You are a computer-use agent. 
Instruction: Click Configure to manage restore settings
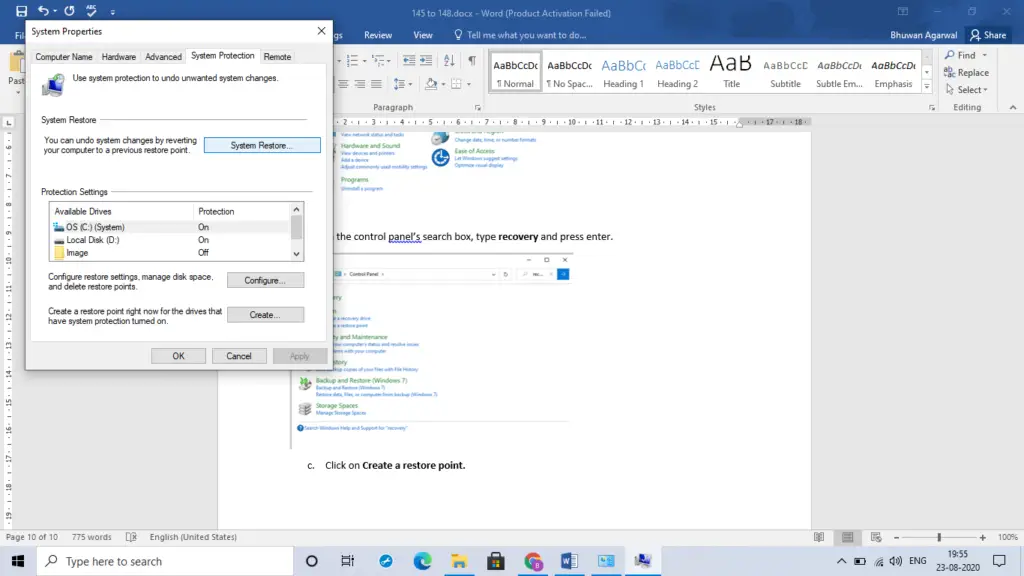pos(265,280)
